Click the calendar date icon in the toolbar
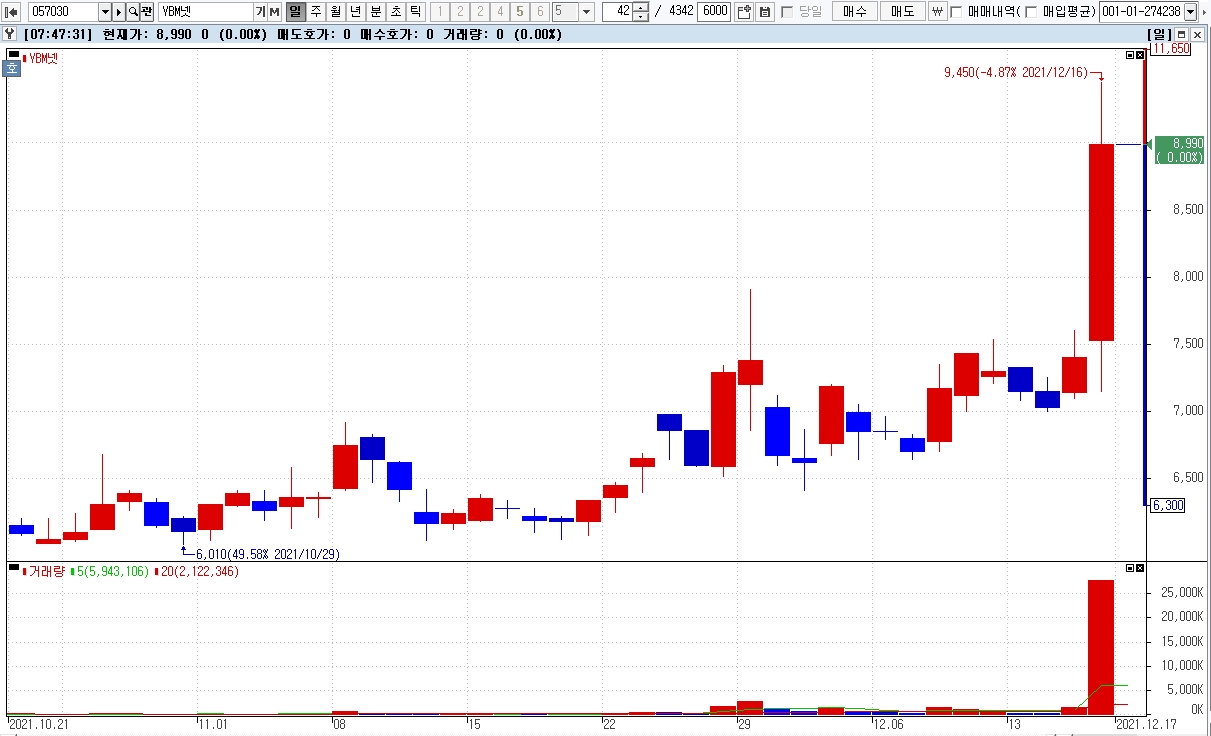This screenshot has height=736, width=1211. click(765, 12)
